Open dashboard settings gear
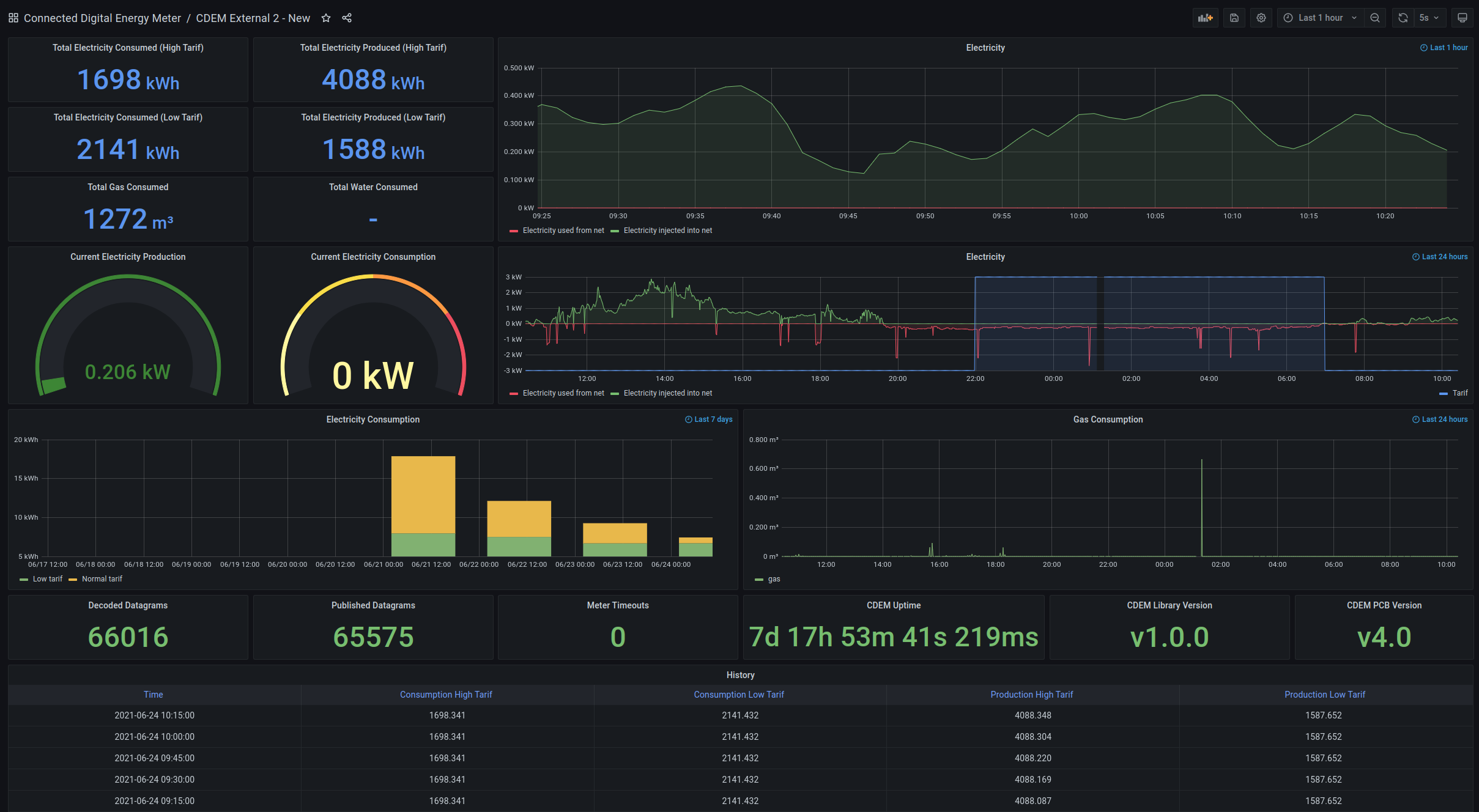This screenshot has height=812, width=1479. pos(1261,17)
